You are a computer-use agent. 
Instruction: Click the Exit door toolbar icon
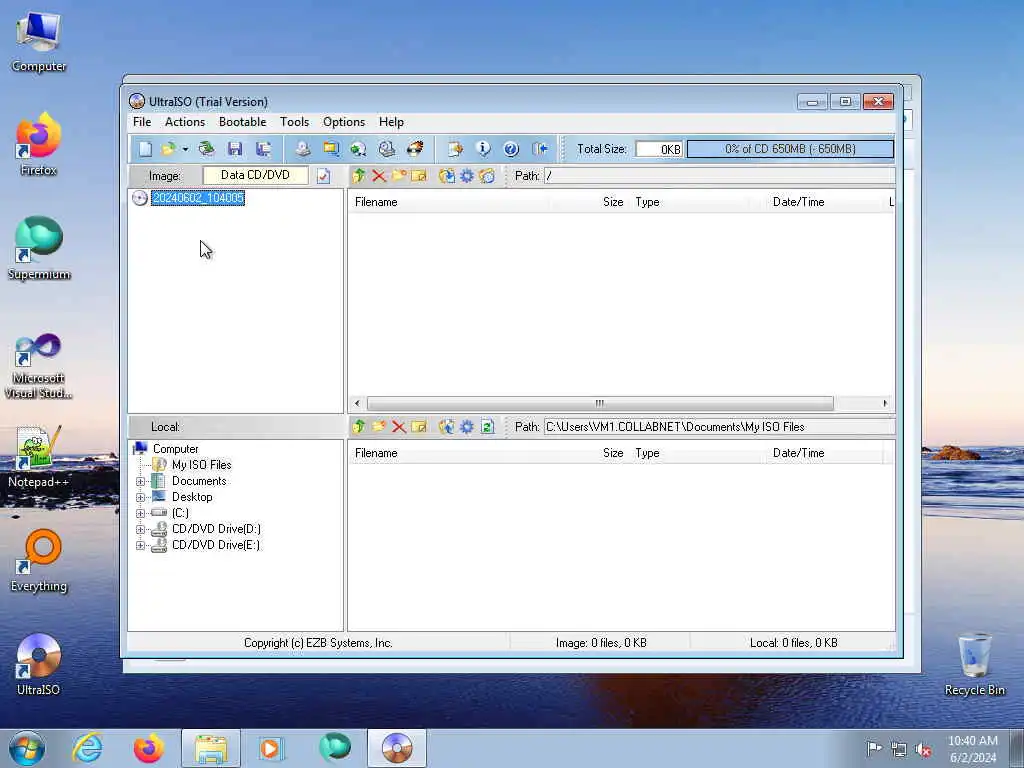click(539, 149)
